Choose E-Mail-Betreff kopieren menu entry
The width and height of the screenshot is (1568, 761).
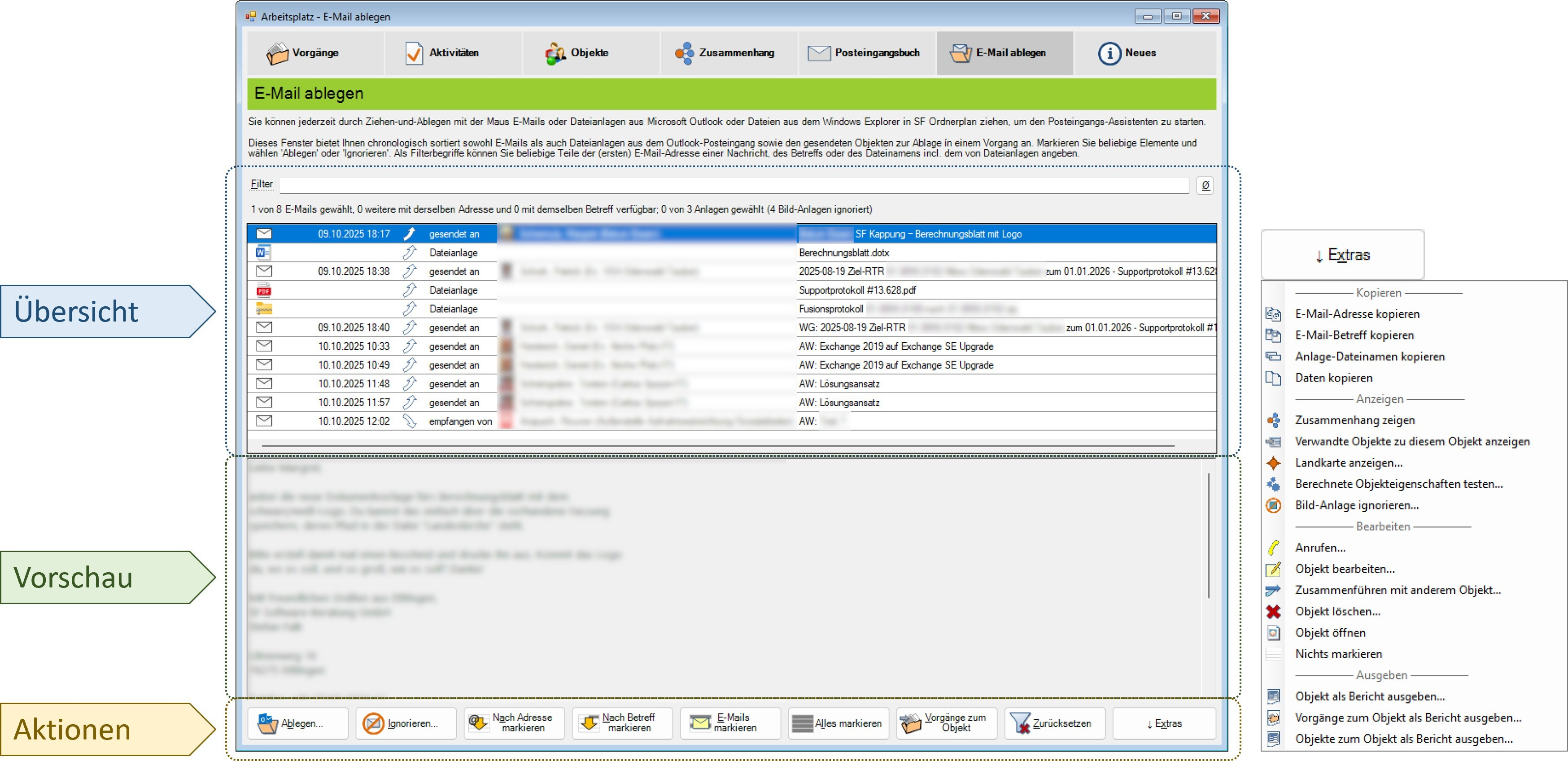click(1354, 335)
